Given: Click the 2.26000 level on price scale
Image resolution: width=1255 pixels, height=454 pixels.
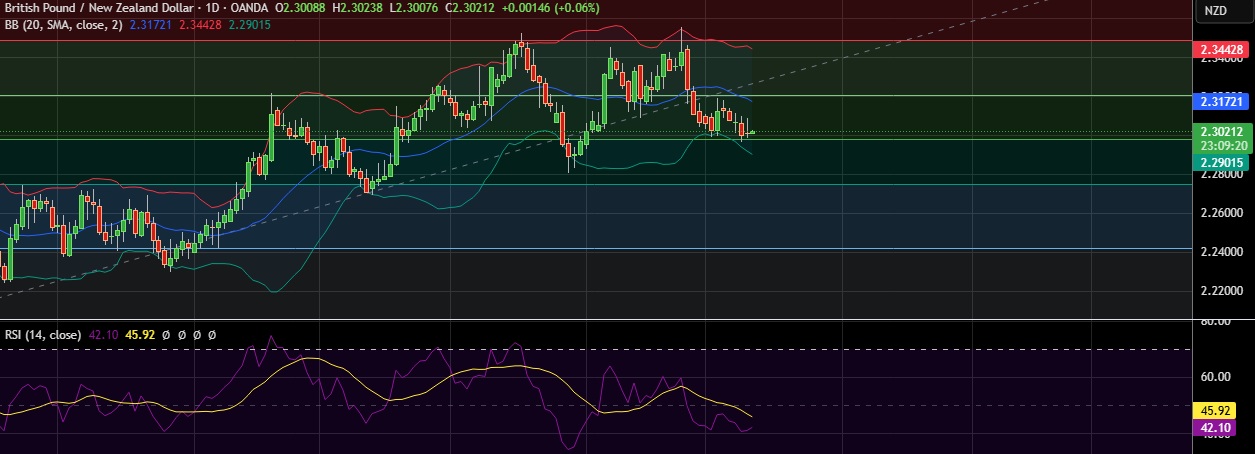Looking at the screenshot, I should click(x=1221, y=213).
